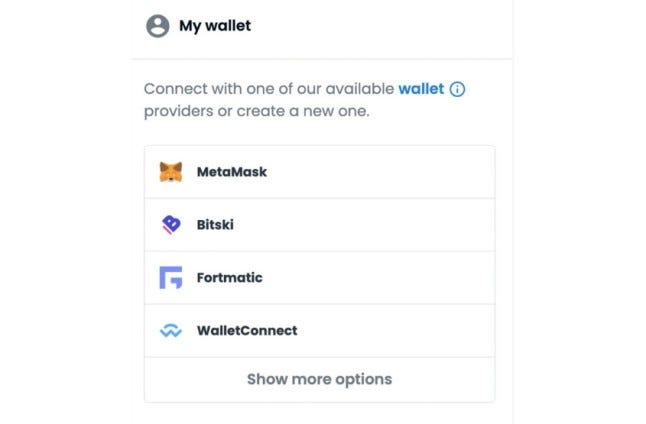Pick the Fortmatic label text
The height and width of the screenshot is (424, 646).
coord(229,278)
